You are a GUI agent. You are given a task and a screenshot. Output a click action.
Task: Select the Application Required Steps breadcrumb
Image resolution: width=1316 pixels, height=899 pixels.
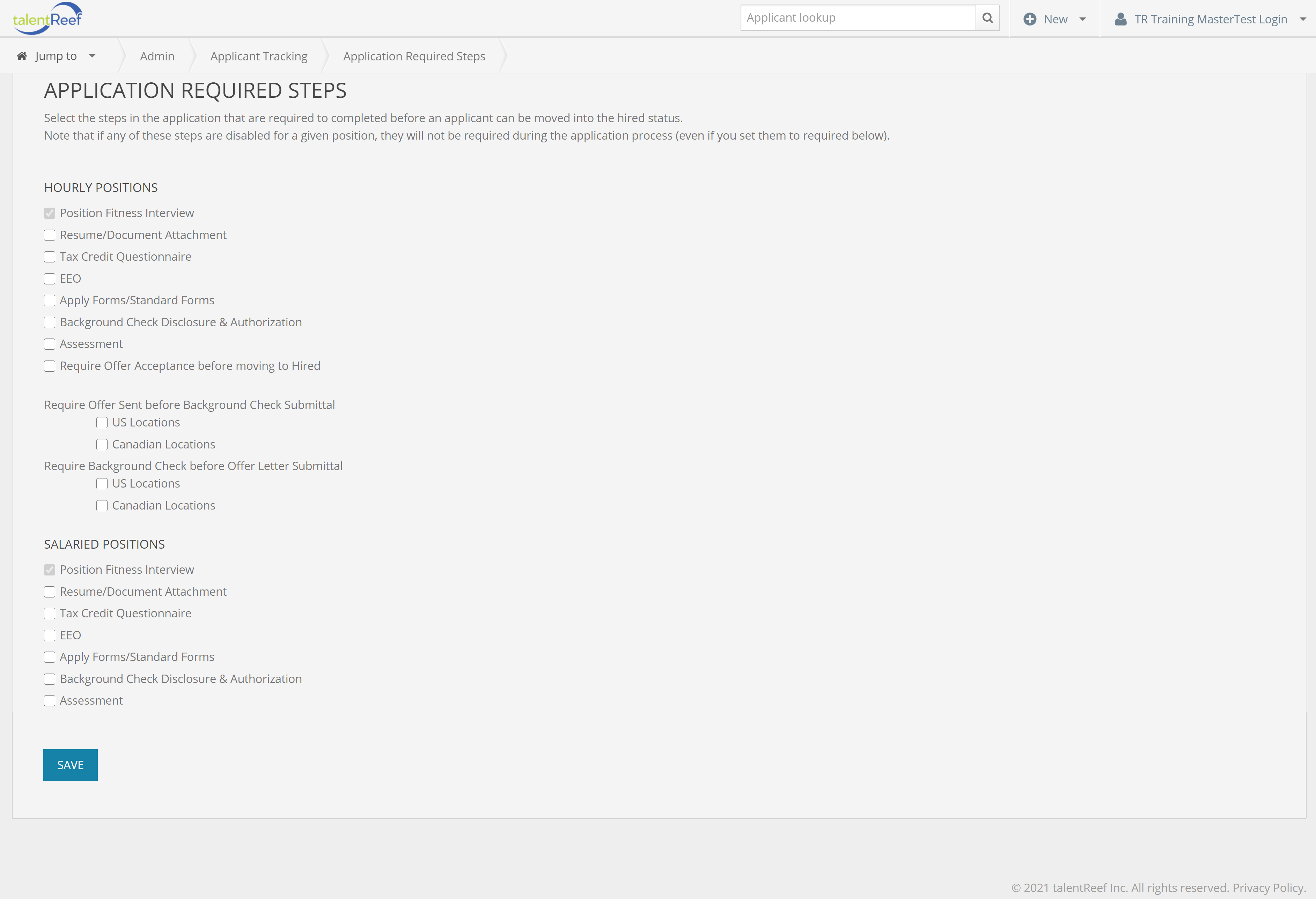click(x=414, y=56)
